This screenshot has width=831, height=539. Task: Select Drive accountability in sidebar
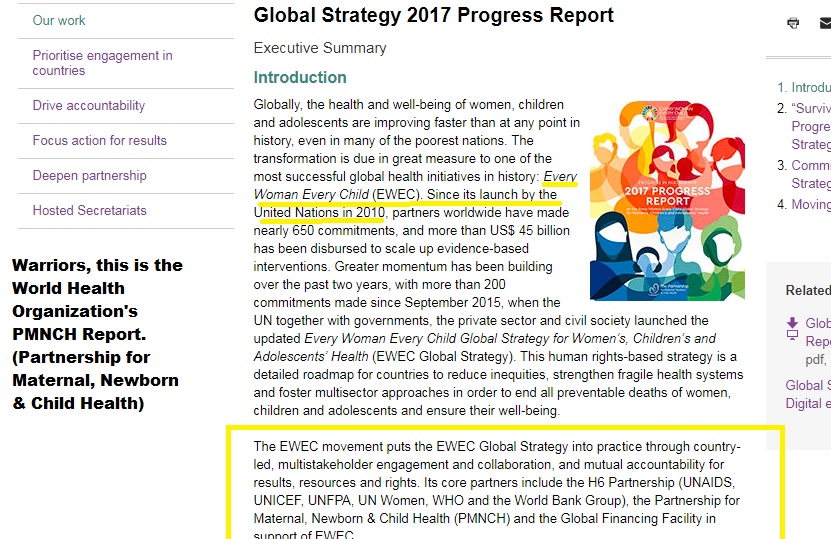pyautogui.click(x=89, y=105)
